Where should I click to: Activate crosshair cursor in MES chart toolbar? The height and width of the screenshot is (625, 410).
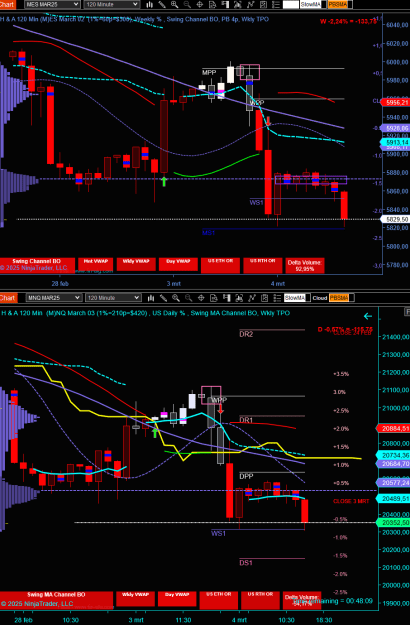point(200,5)
